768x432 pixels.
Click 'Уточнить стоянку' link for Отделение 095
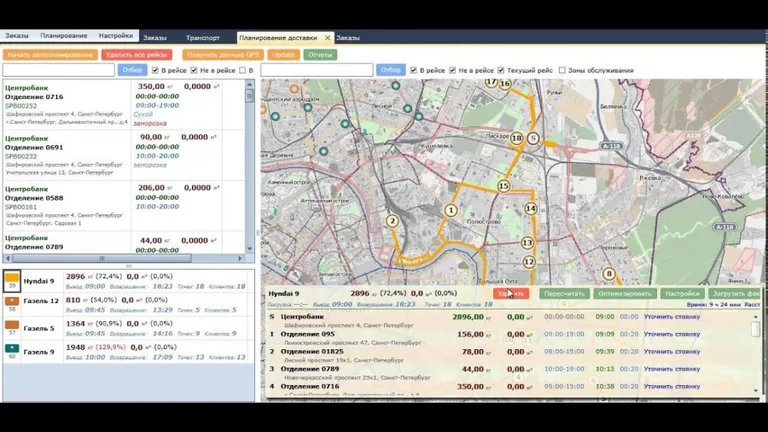672,334
